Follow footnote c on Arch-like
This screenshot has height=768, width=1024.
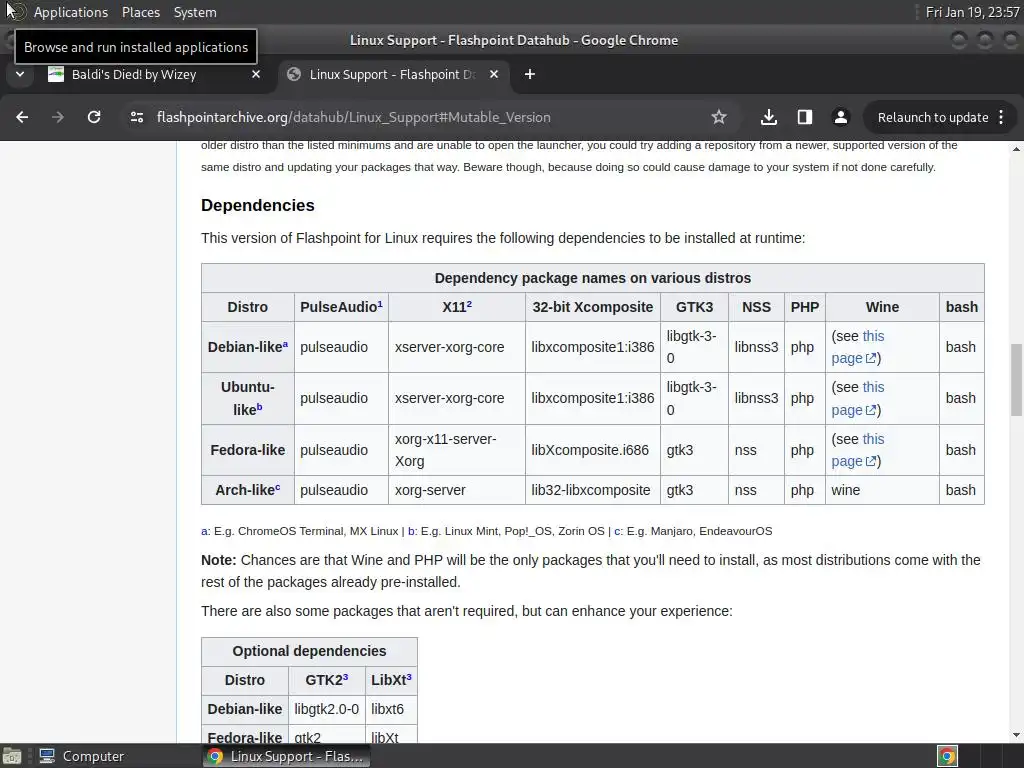[278, 487]
